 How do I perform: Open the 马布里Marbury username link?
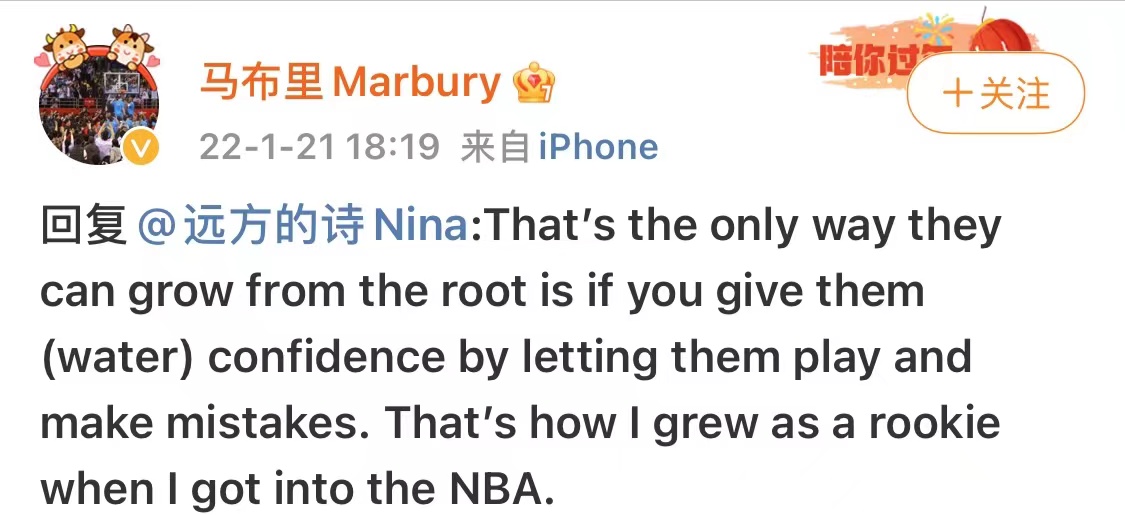pyautogui.click(x=349, y=82)
